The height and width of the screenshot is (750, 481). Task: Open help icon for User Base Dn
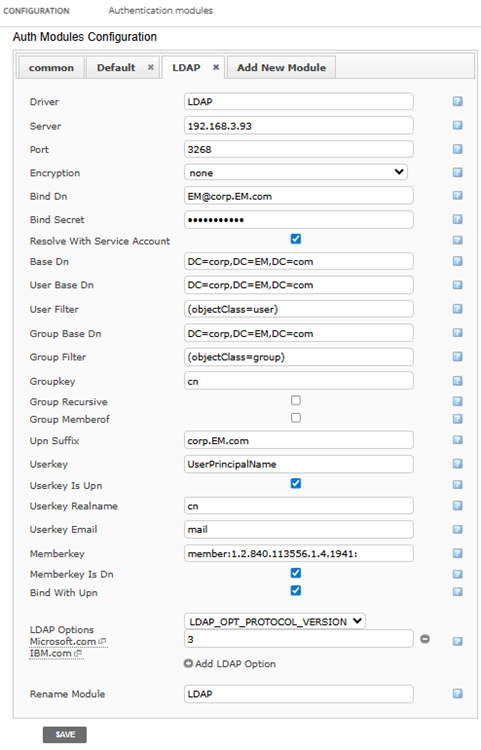click(x=457, y=285)
